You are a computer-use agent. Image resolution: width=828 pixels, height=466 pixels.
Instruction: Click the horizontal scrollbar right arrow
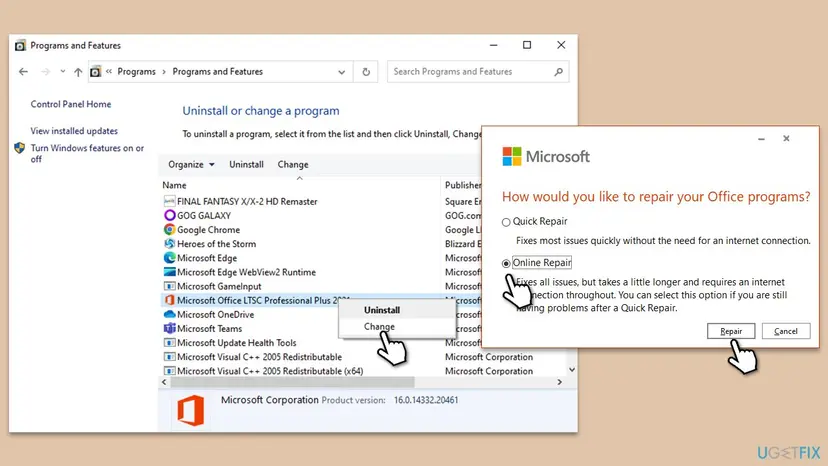(559, 382)
